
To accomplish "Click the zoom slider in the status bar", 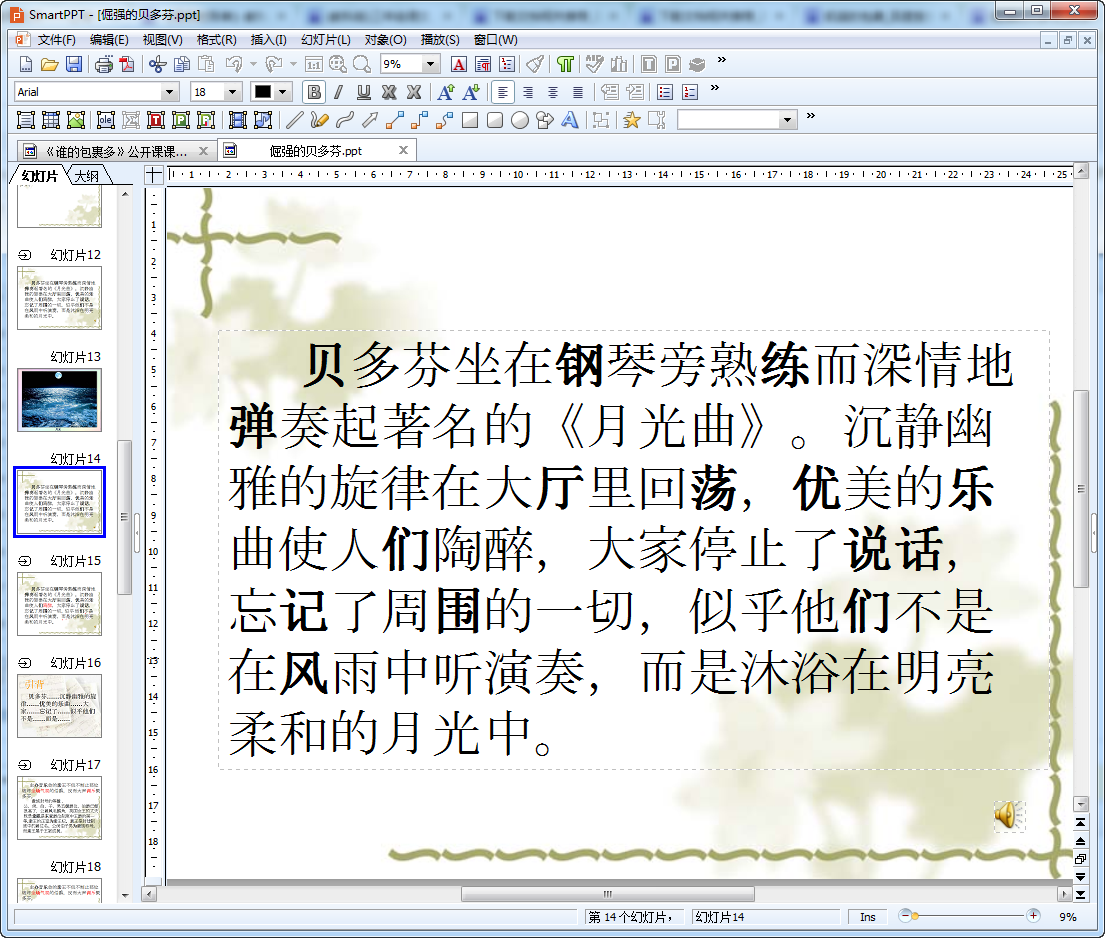I will point(969,916).
